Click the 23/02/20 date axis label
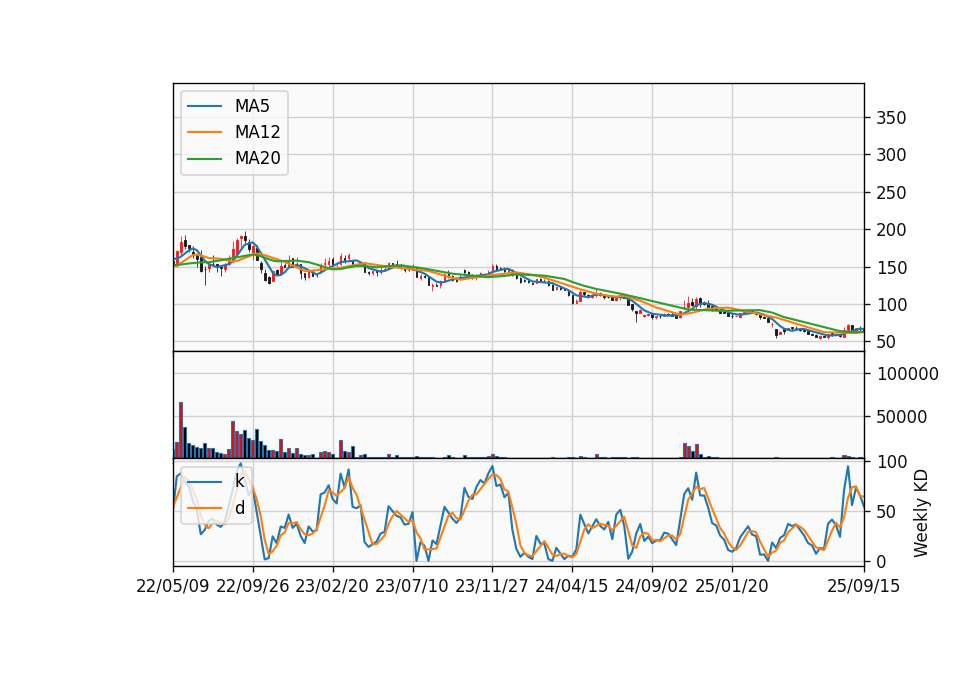Image resolution: width=960 pixels, height=690 pixels. coord(332,586)
